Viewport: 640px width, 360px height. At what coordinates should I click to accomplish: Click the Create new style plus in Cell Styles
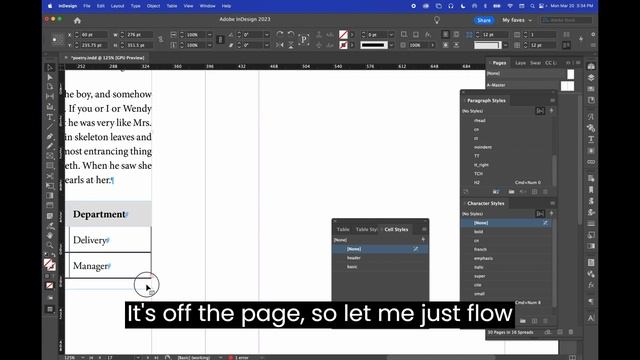pos(423,240)
